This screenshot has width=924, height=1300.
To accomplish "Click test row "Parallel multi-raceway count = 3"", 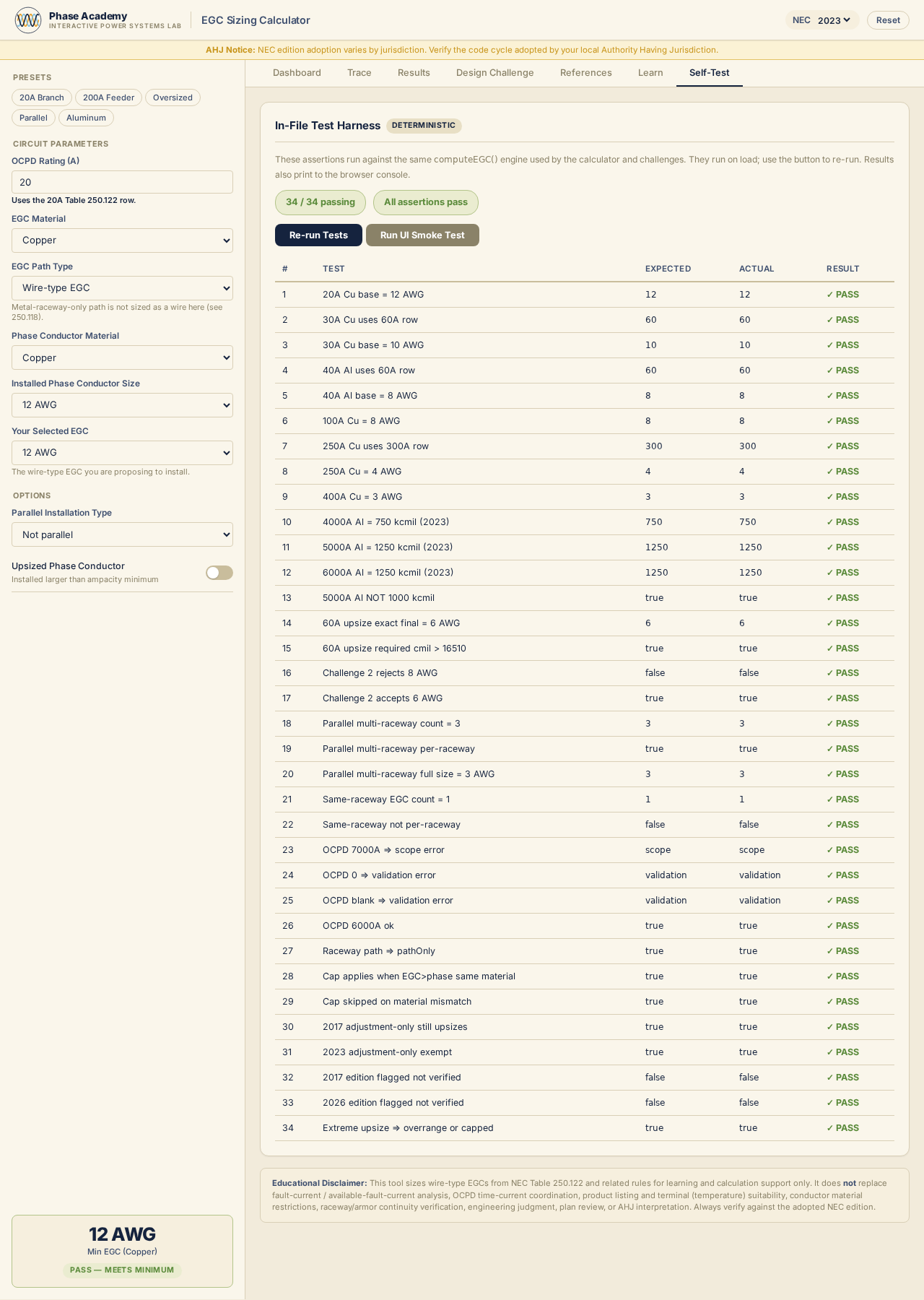I will point(585,724).
